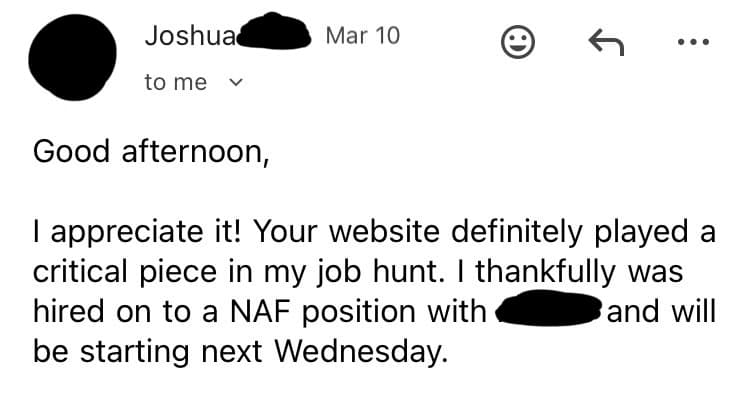Click the redacted employer name in the body
This screenshot has height=404, width=750.
point(547,311)
